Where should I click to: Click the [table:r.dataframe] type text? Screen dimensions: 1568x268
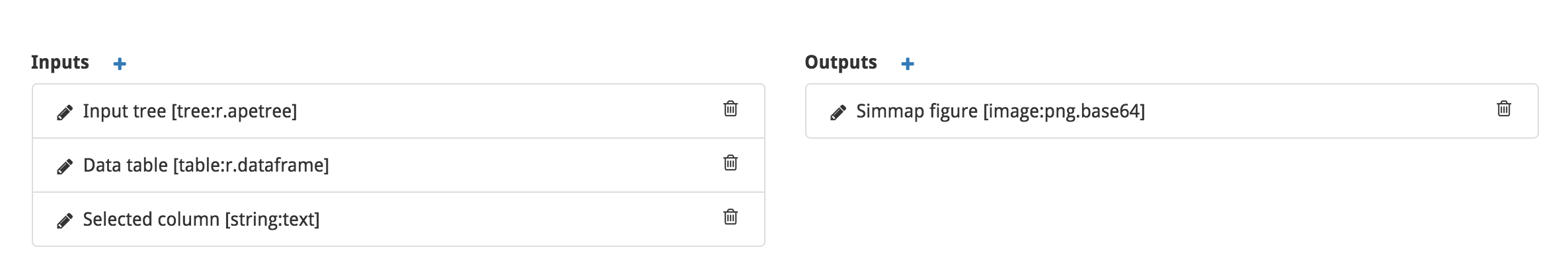click(x=251, y=165)
